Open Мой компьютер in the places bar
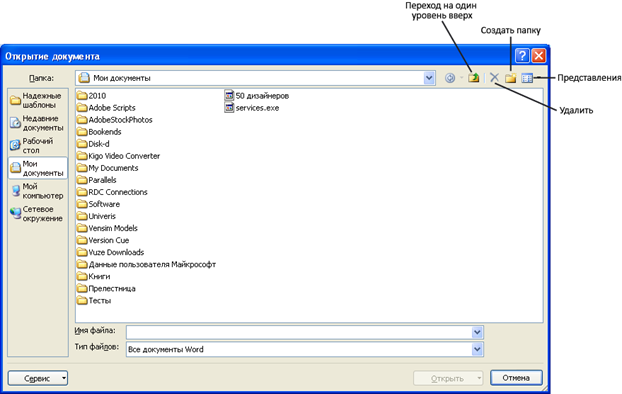 (37, 191)
